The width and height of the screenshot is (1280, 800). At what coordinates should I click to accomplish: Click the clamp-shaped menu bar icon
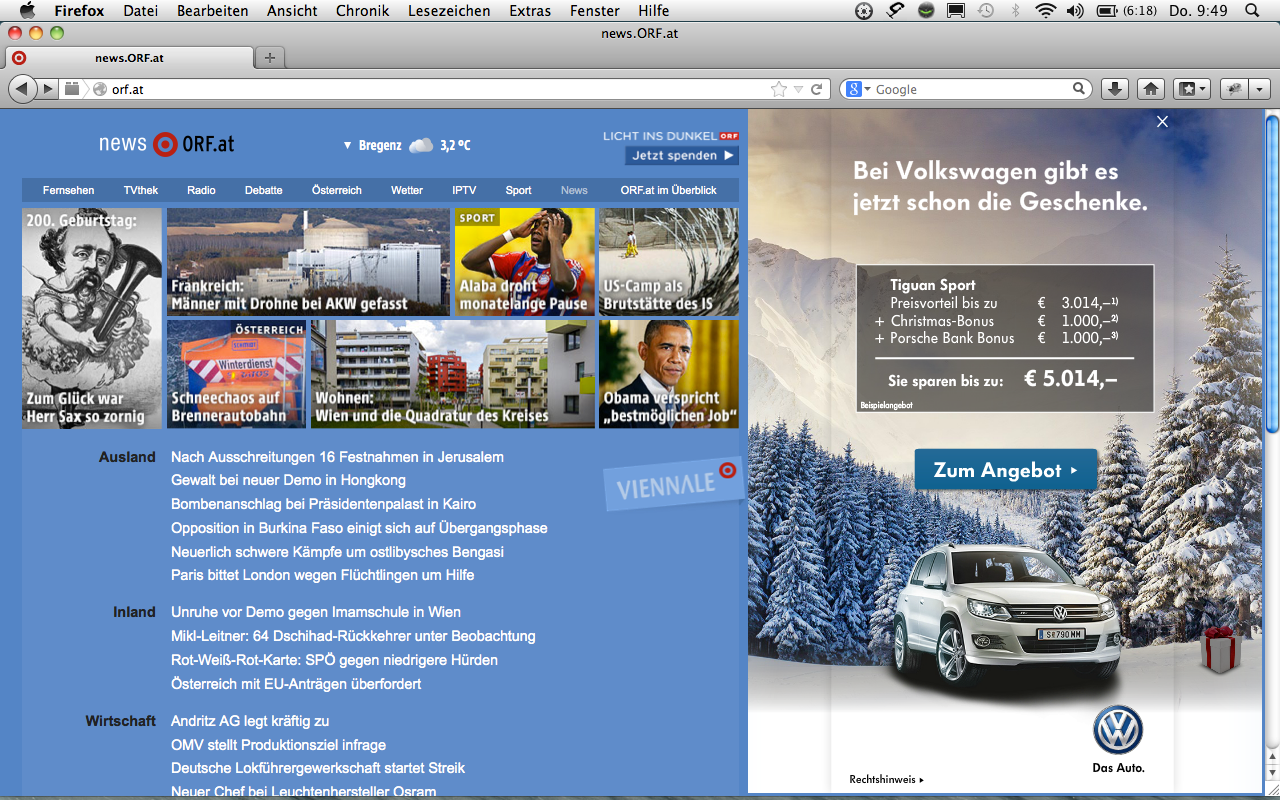(896, 10)
